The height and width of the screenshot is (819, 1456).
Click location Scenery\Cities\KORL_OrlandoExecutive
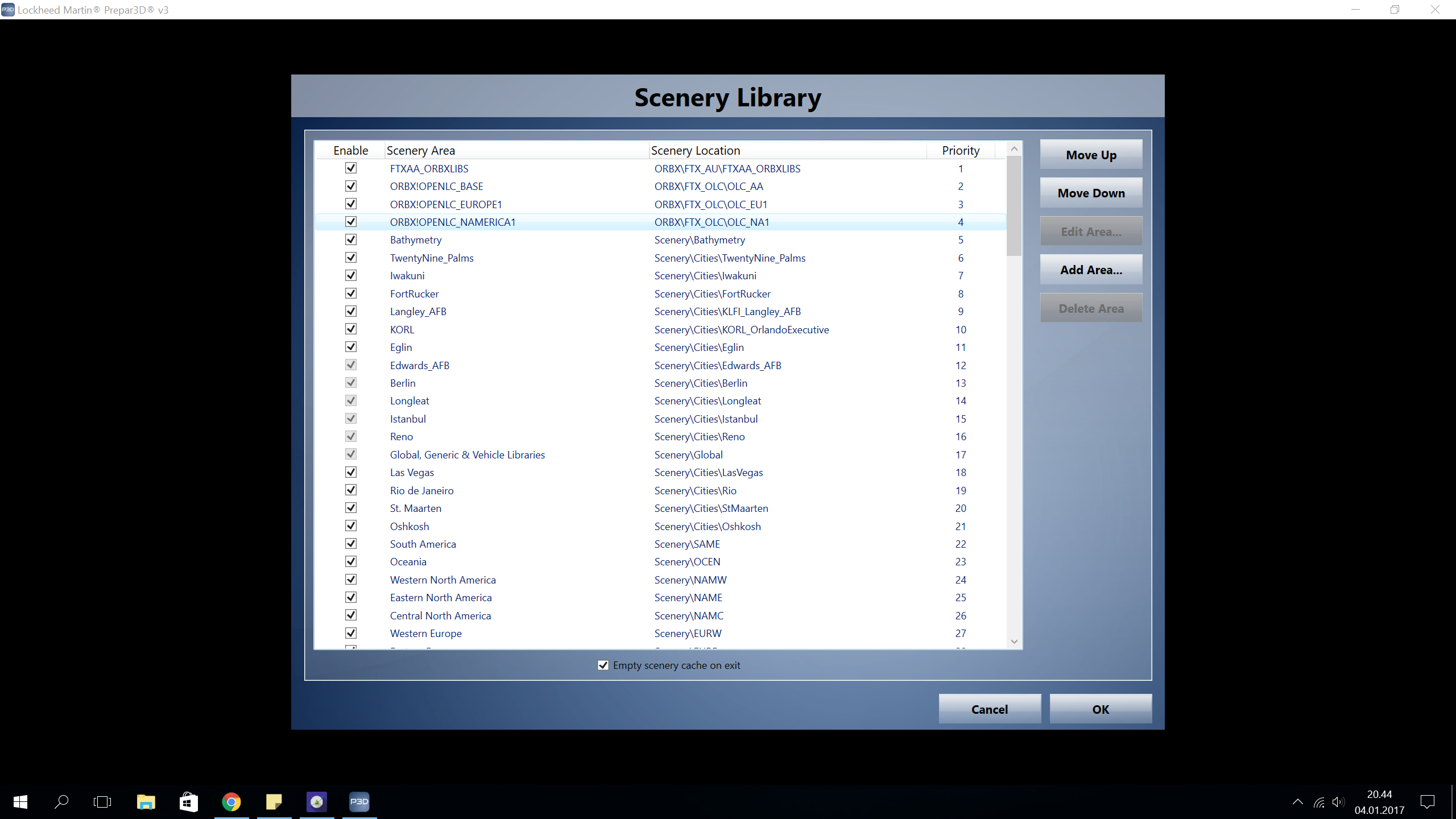pyautogui.click(x=741, y=329)
